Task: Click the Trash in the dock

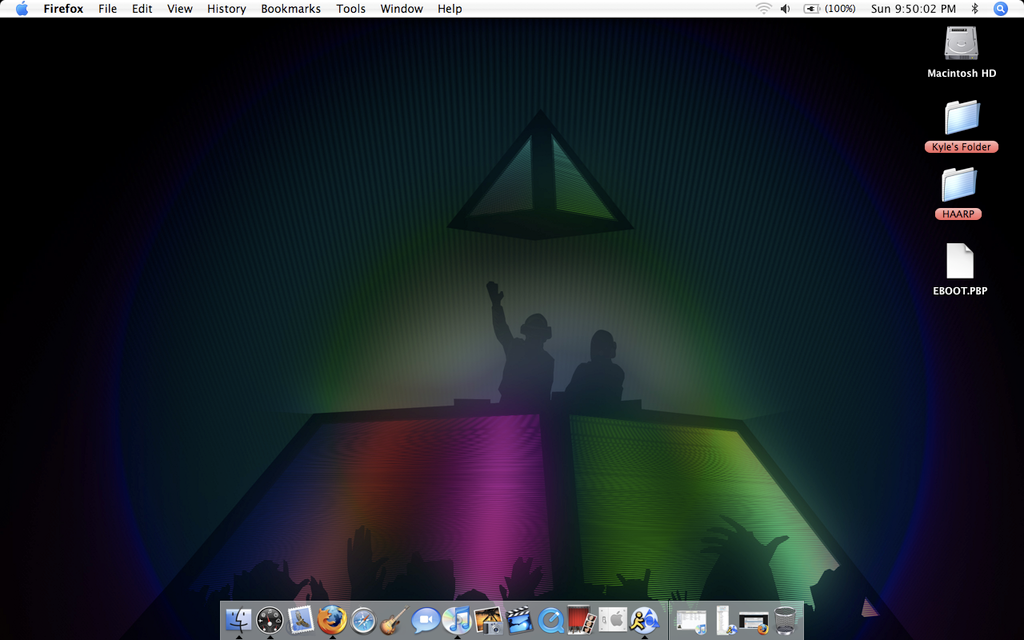Action: point(785,621)
